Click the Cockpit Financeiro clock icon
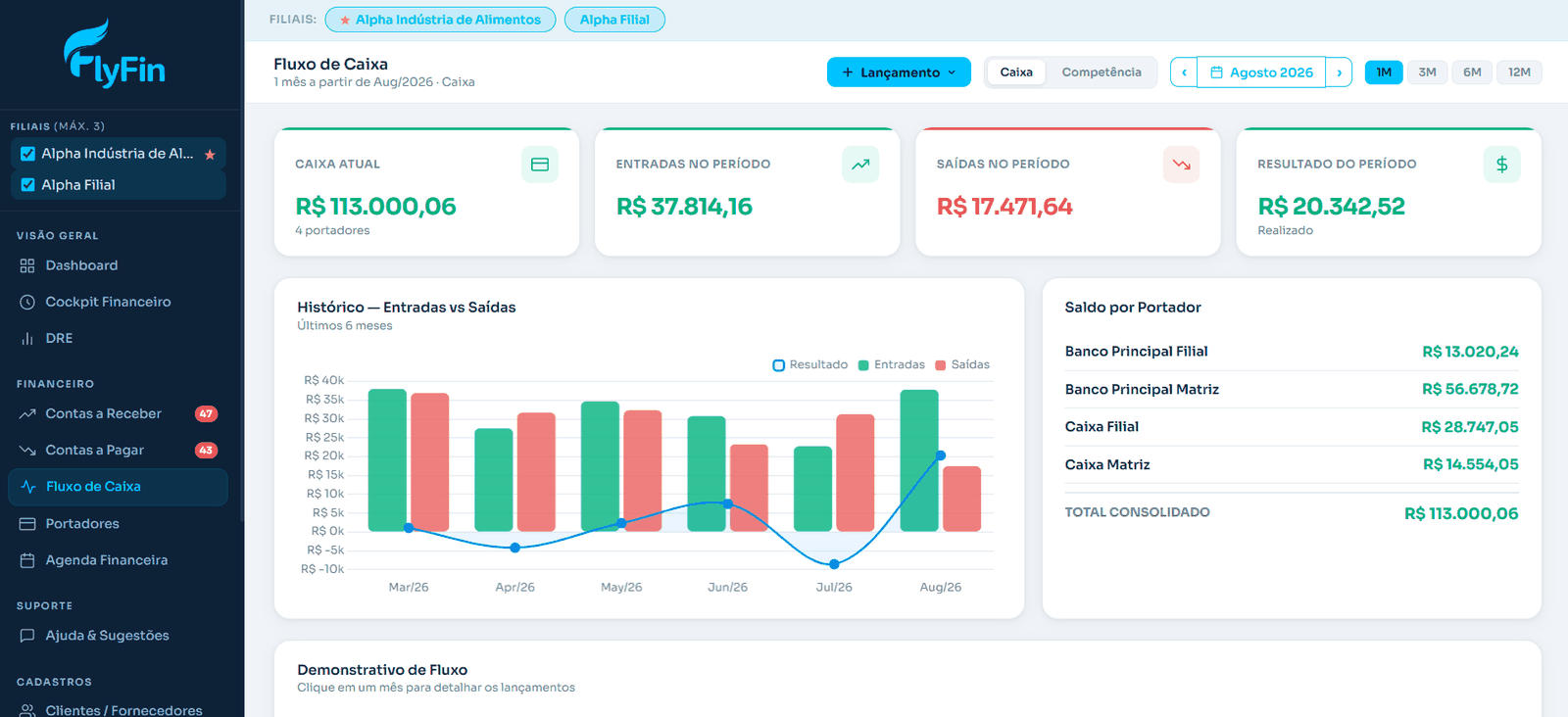Viewport: 1568px width, 717px height. 27,302
